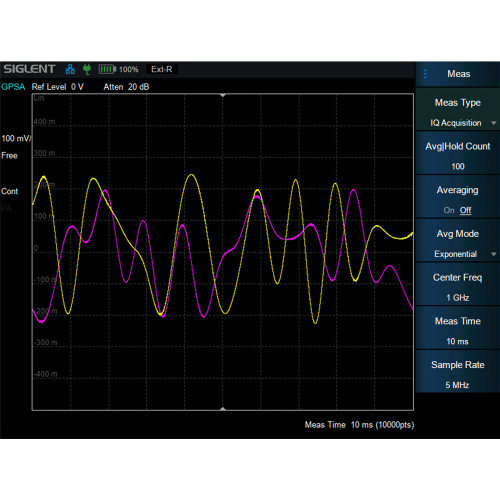
Task: Click the -300 m axis label
Action: point(46,342)
